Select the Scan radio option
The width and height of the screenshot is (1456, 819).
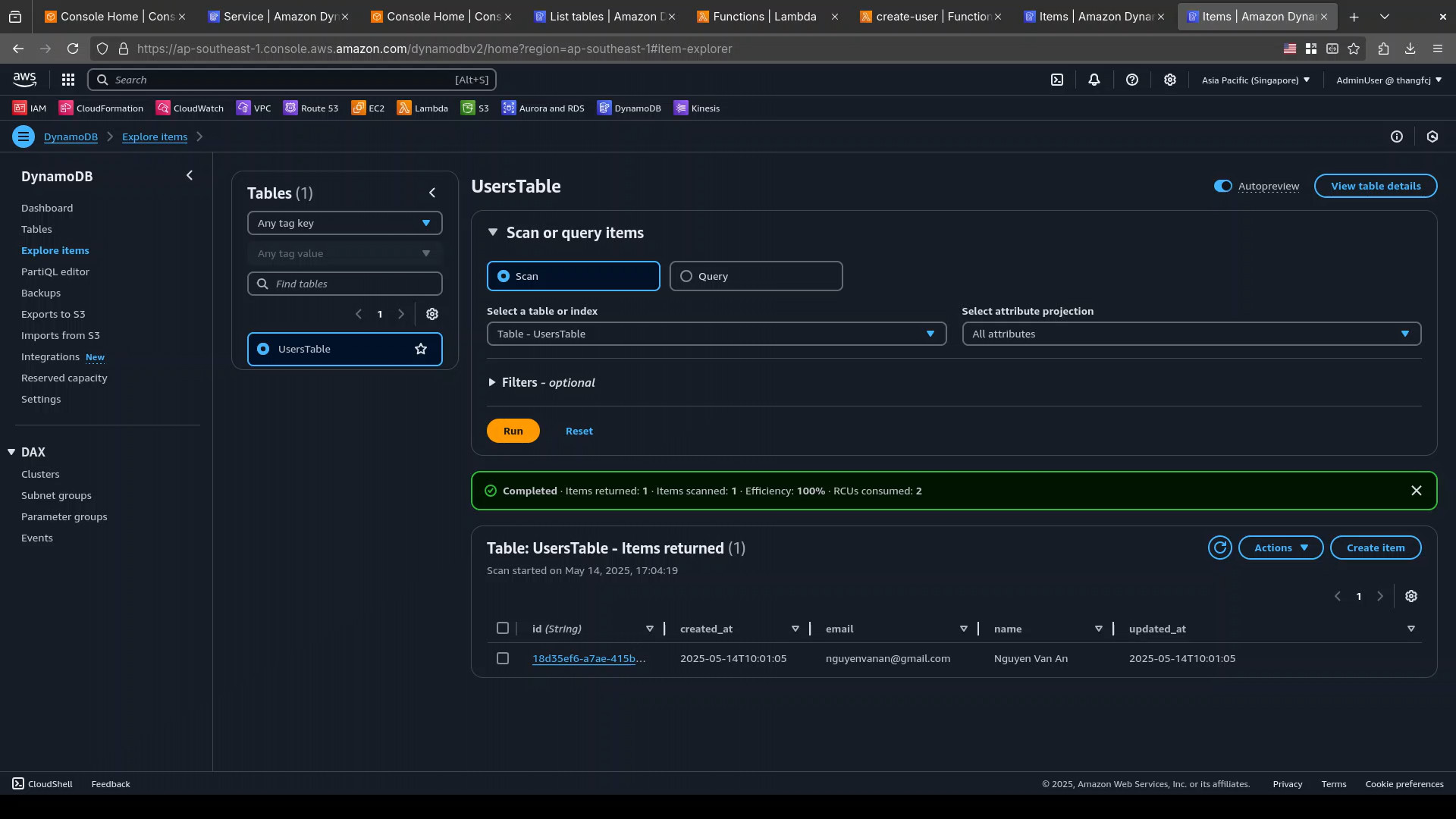tap(573, 276)
